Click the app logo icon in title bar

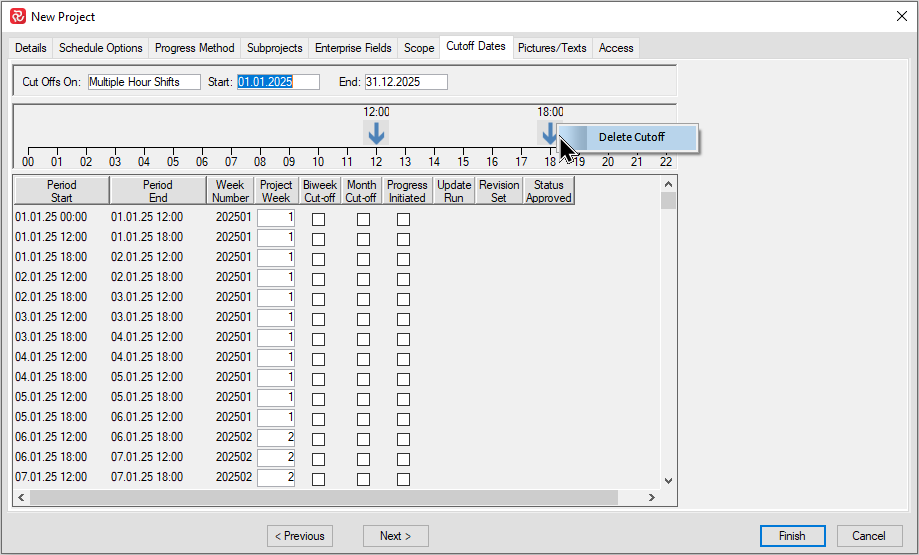(x=18, y=16)
